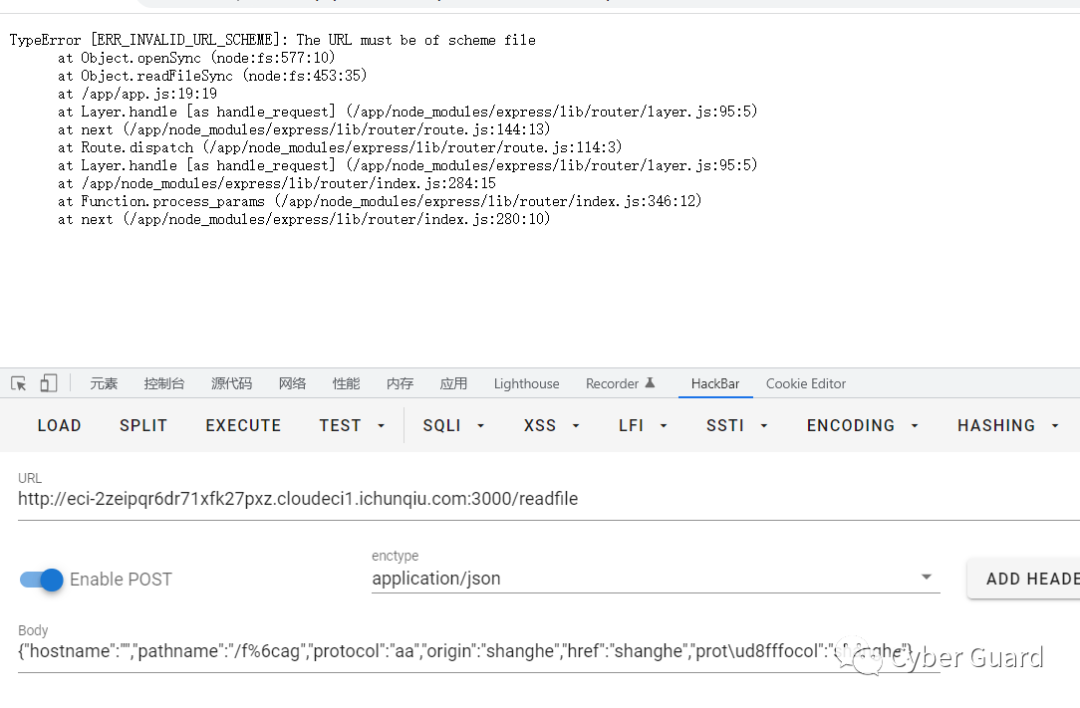
Task: Click the TypeError ERR_INVALID_URL_SCHEME line
Action: [273, 40]
